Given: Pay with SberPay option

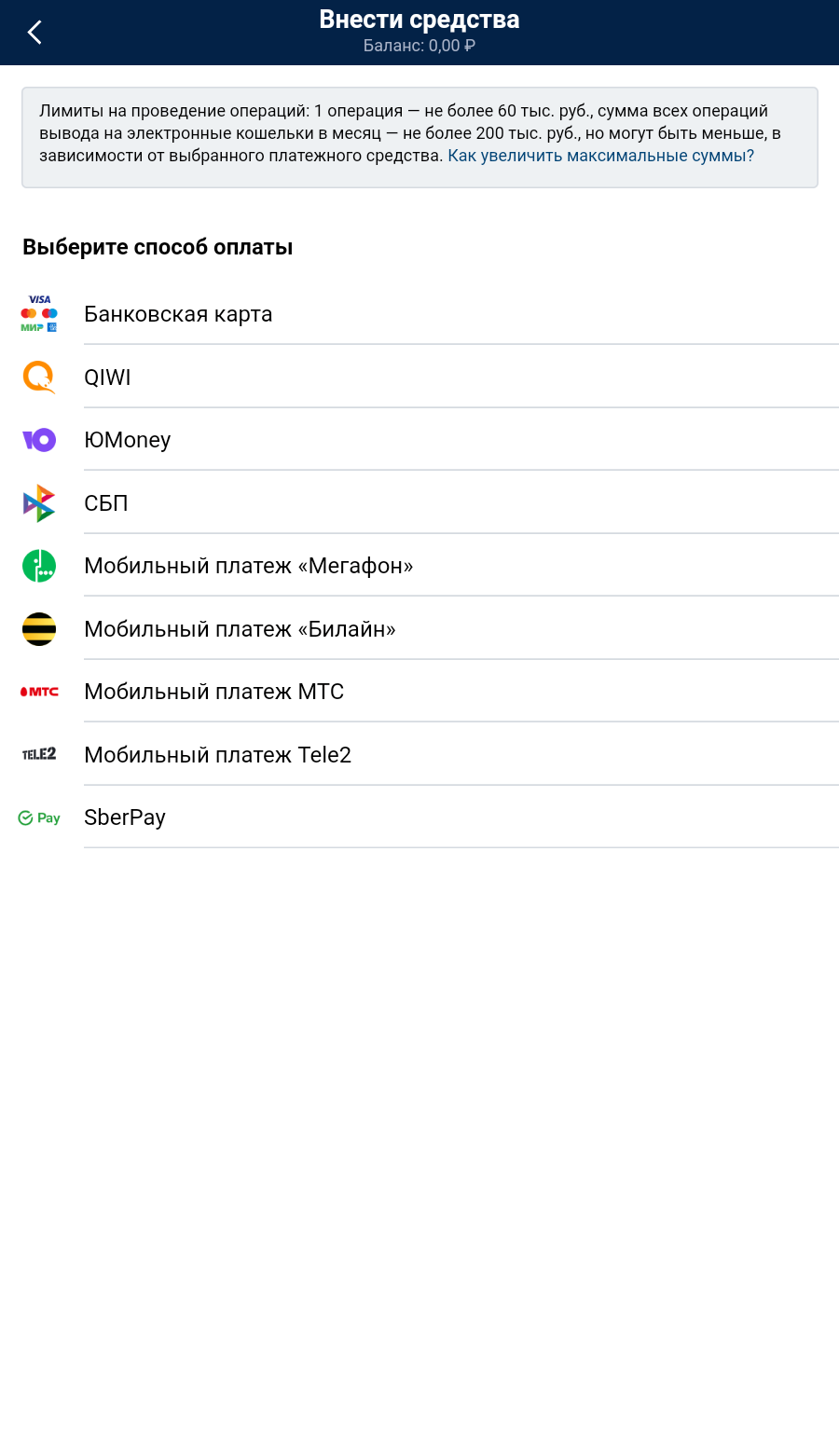Looking at the screenshot, I should [x=125, y=817].
